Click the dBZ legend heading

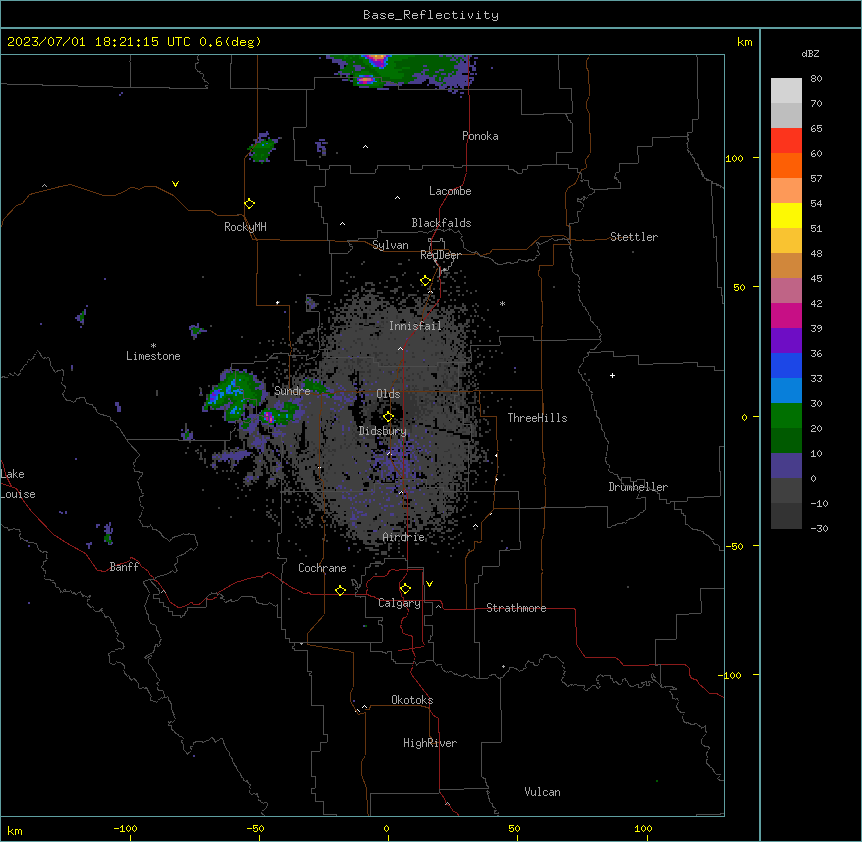(x=810, y=53)
